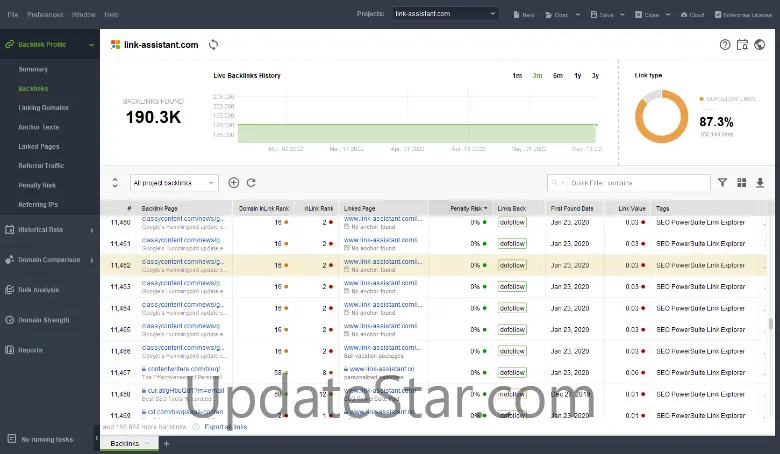Click the Export all links link

click(226, 427)
